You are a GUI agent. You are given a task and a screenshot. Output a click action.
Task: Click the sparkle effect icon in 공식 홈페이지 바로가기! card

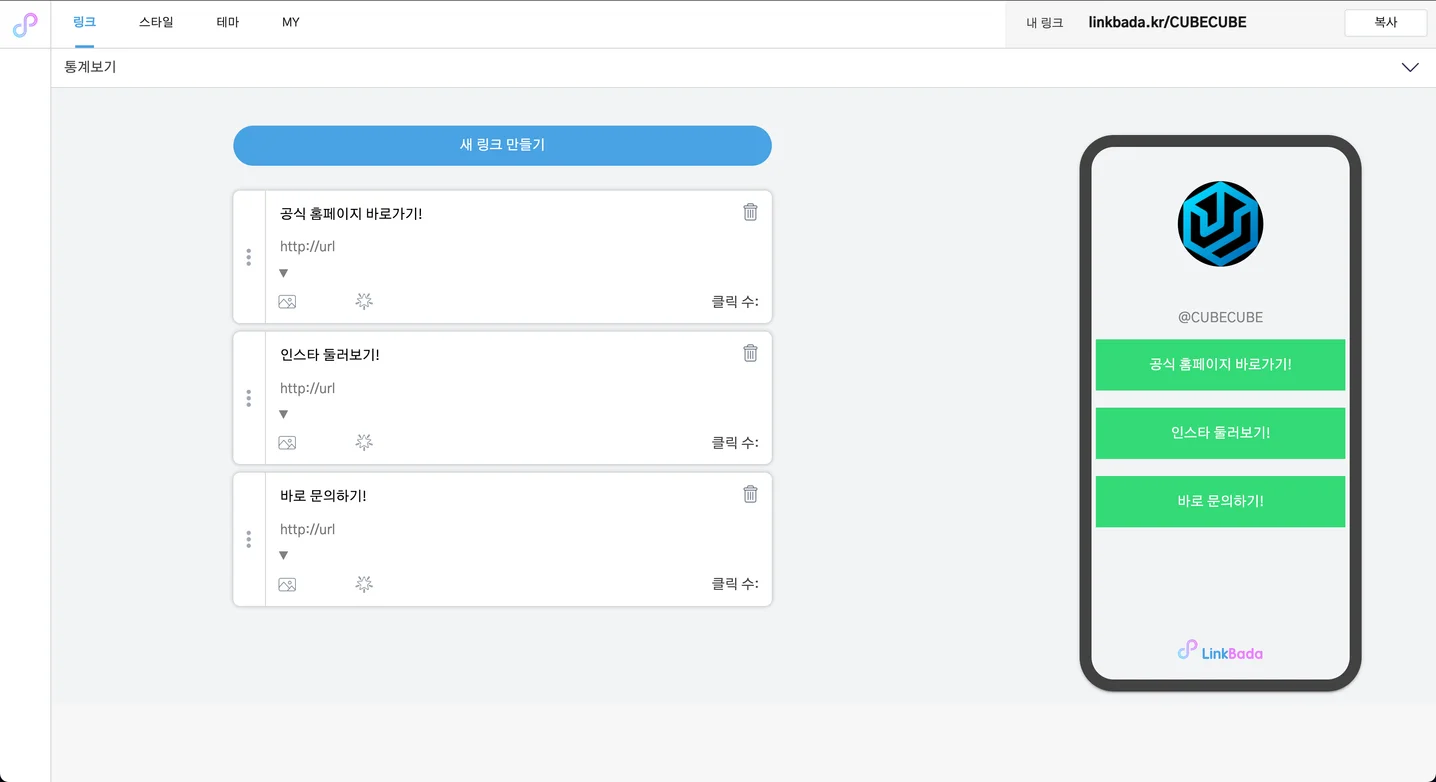[364, 301]
